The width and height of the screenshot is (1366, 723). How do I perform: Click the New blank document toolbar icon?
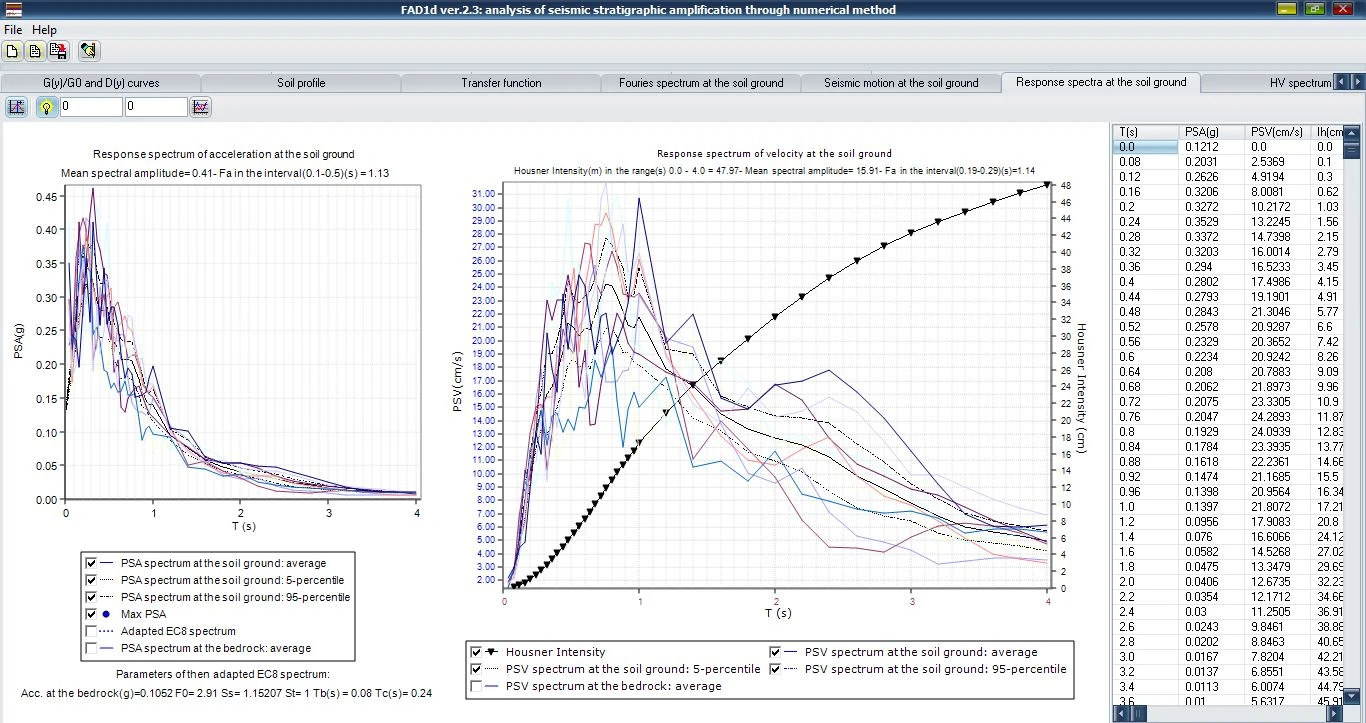[x=12, y=50]
